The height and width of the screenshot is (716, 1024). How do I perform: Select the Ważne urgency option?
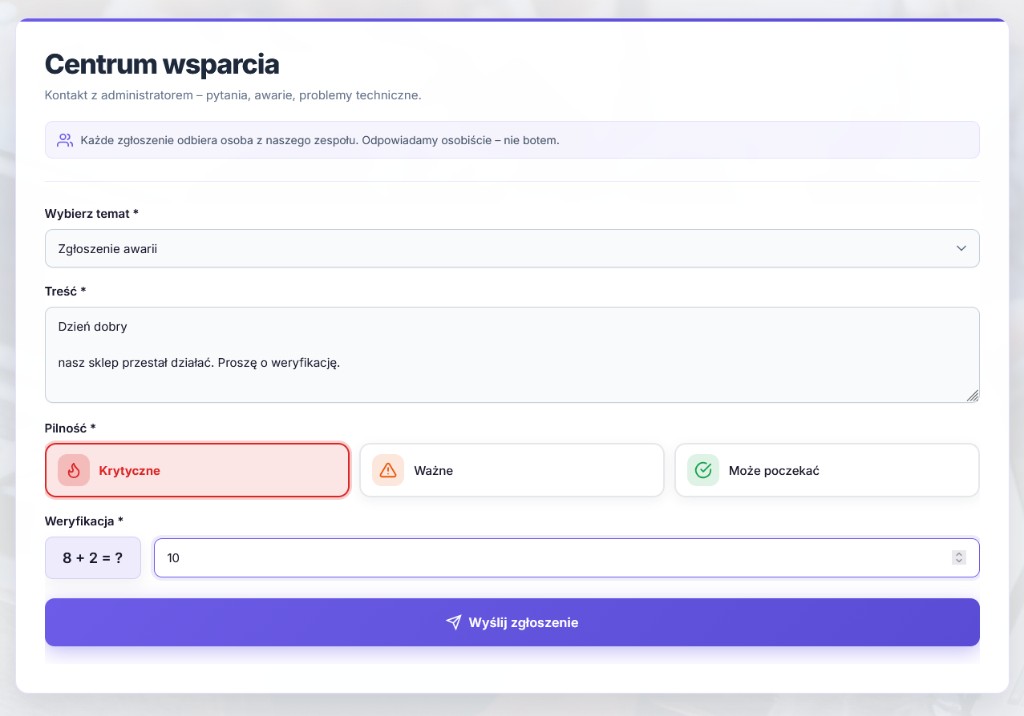pyautogui.click(x=511, y=470)
